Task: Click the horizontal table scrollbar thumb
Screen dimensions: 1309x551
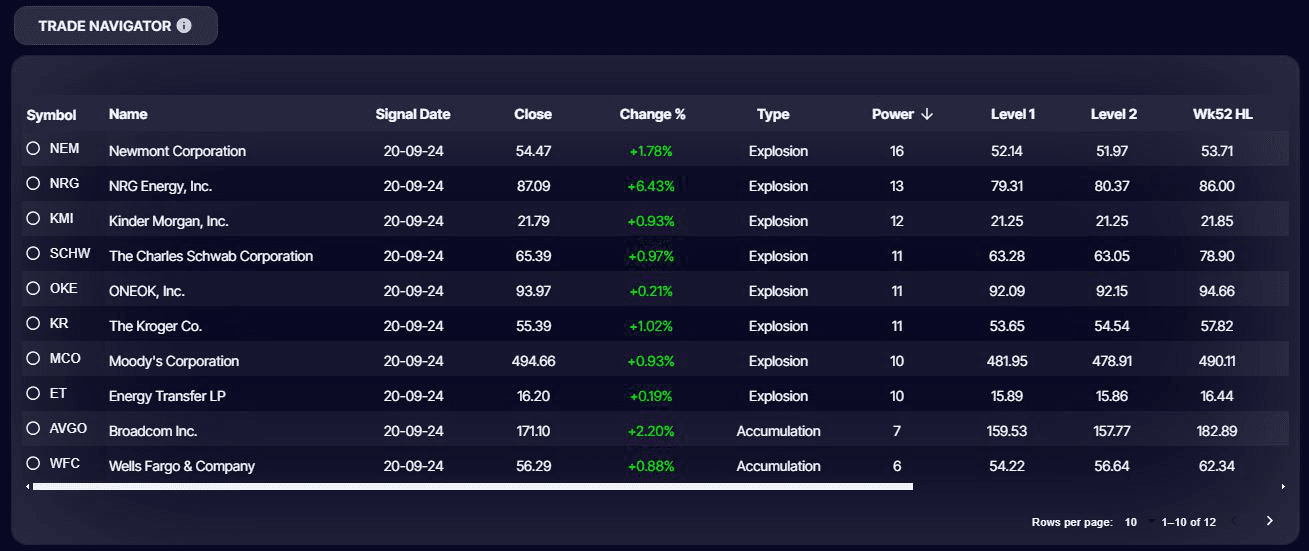Action: pos(473,487)
